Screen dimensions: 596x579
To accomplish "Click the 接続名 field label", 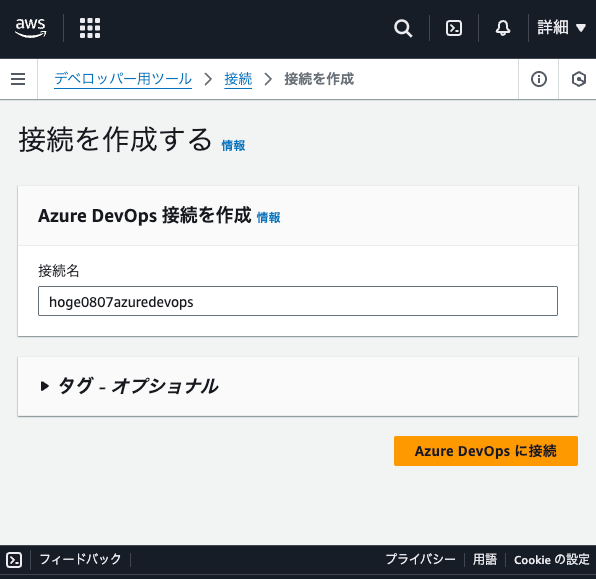I will [59, 271].
